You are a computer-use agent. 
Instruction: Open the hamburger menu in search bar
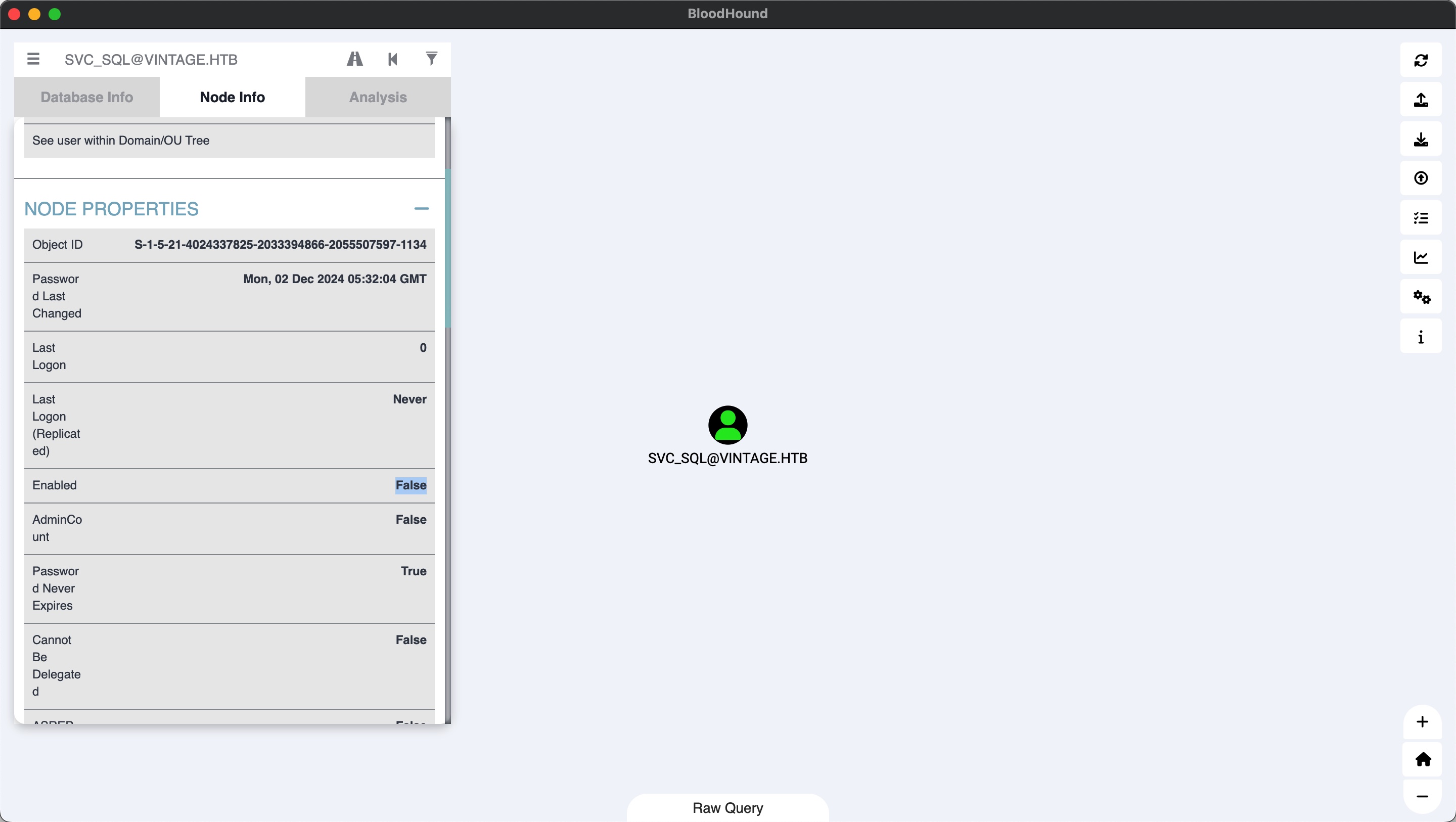pos(33,59)
